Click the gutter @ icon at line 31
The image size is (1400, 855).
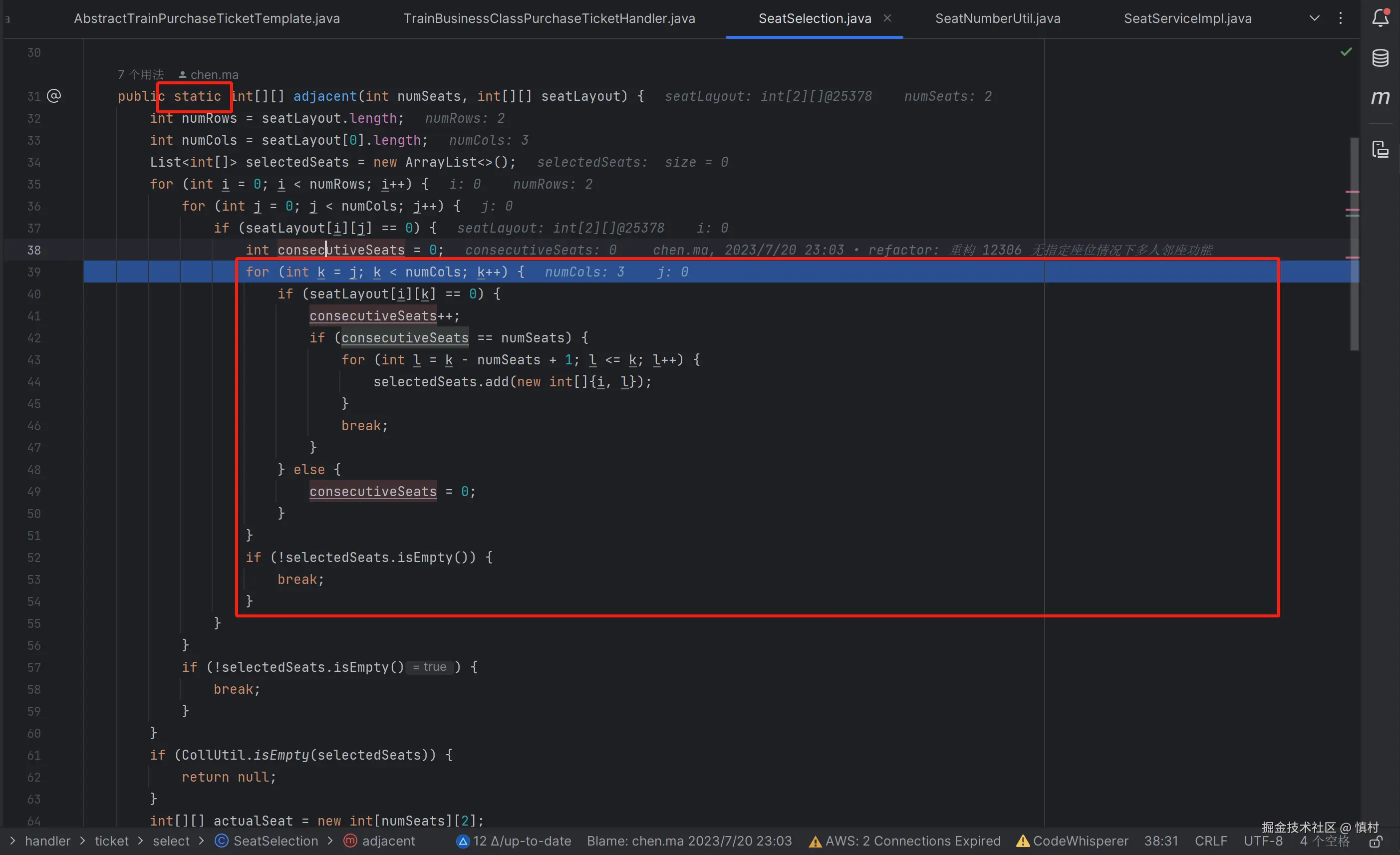click(x=54, y=95)
